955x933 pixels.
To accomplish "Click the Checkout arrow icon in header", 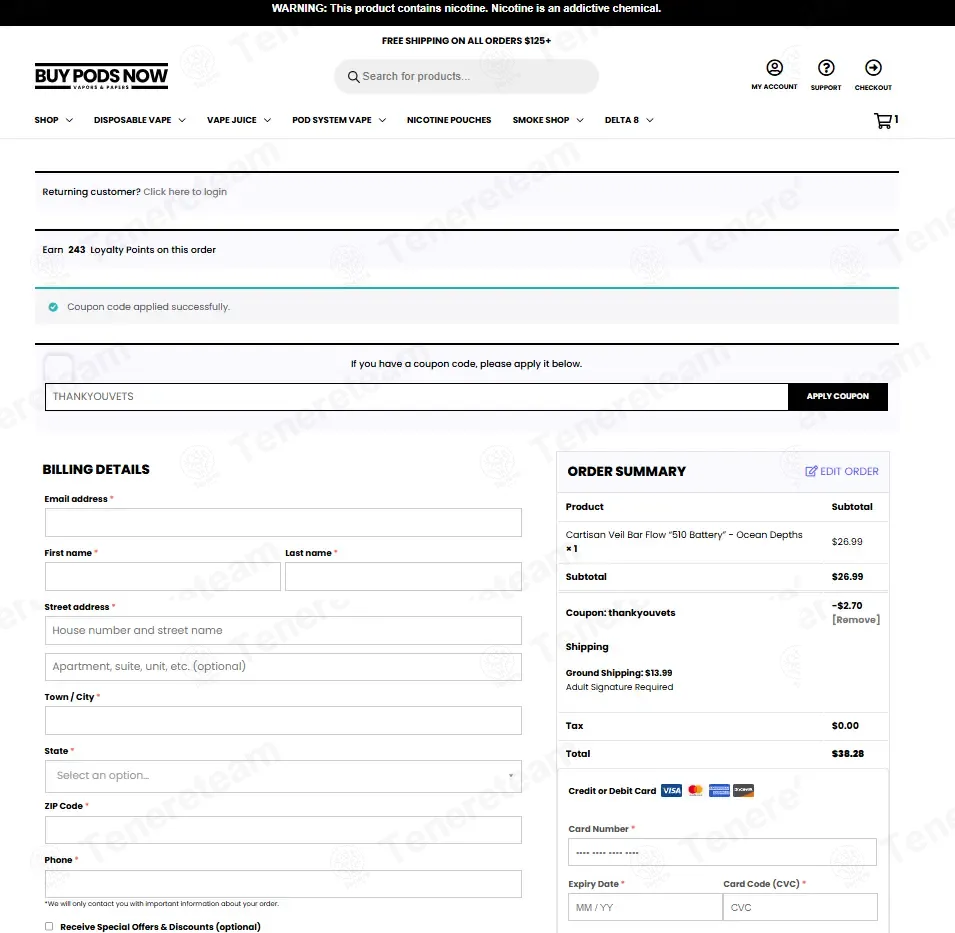I will [x=873, y=67].
